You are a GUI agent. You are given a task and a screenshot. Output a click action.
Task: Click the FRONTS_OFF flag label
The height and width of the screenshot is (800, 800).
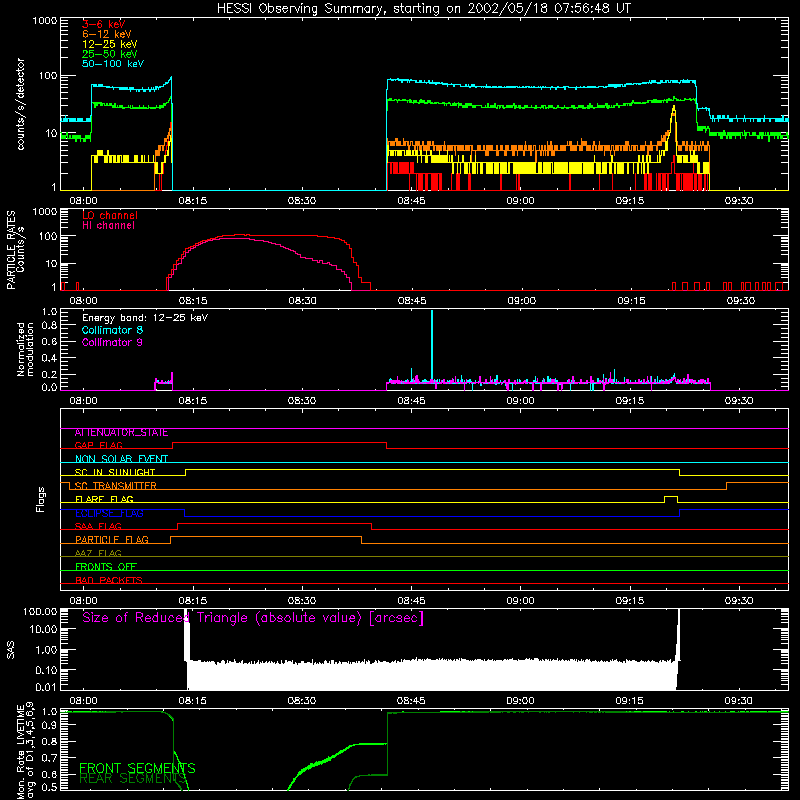[106, 567]
